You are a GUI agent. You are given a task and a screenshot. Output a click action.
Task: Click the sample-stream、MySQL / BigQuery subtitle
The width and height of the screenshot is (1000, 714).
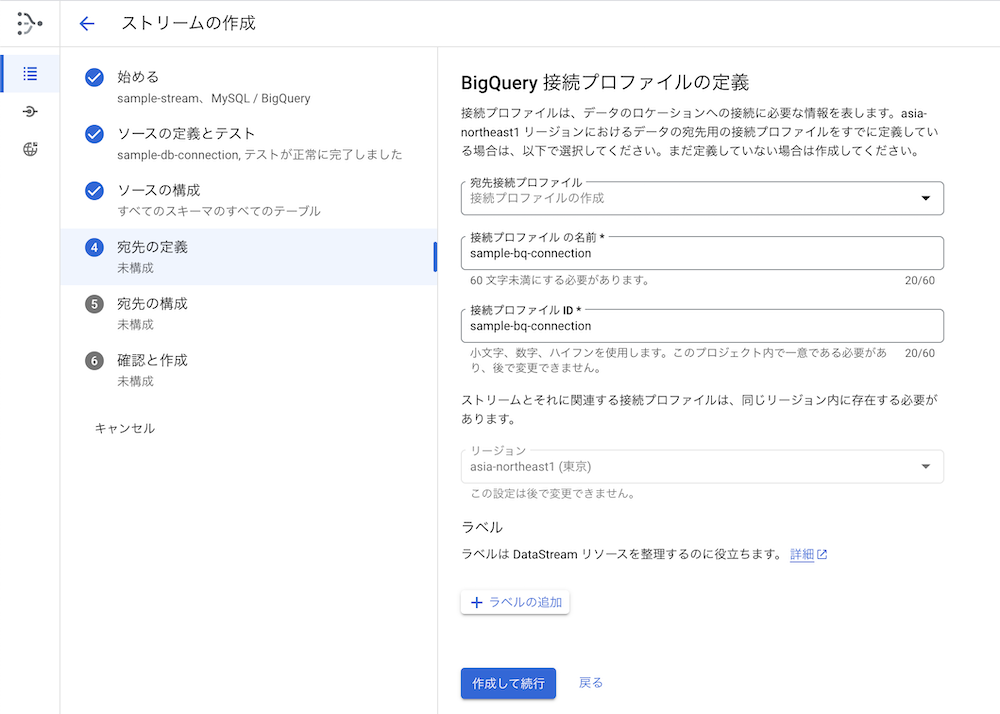214,99
